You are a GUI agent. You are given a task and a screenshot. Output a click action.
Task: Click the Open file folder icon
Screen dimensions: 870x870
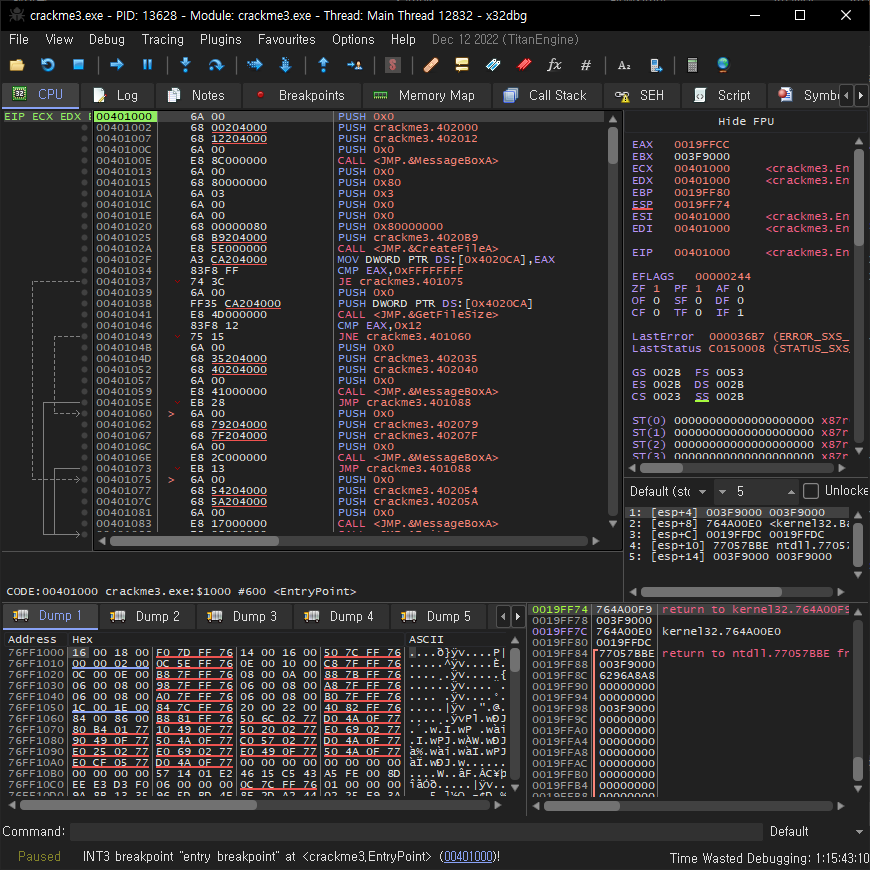(17, 65)
